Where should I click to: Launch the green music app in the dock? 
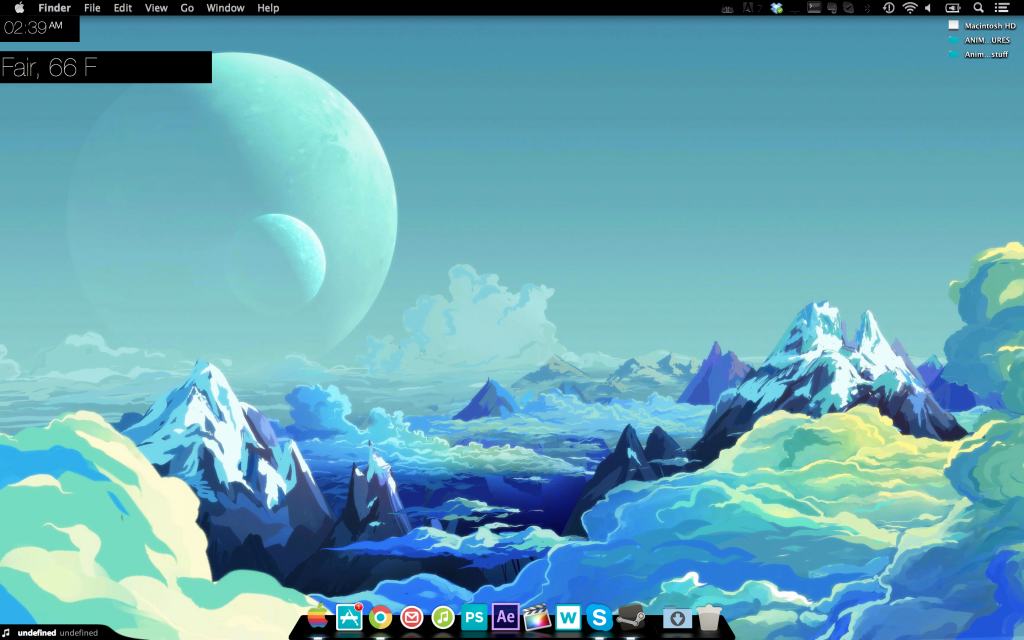[443, 617]
